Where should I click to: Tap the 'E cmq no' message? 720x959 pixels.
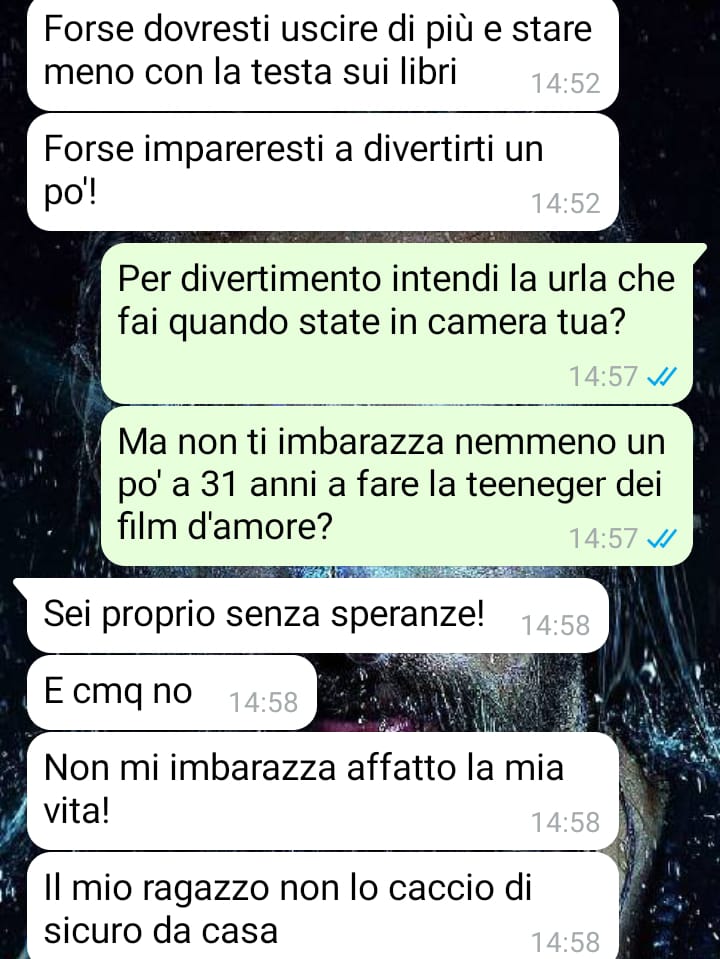pyautogui.click(x=172, y=693)
